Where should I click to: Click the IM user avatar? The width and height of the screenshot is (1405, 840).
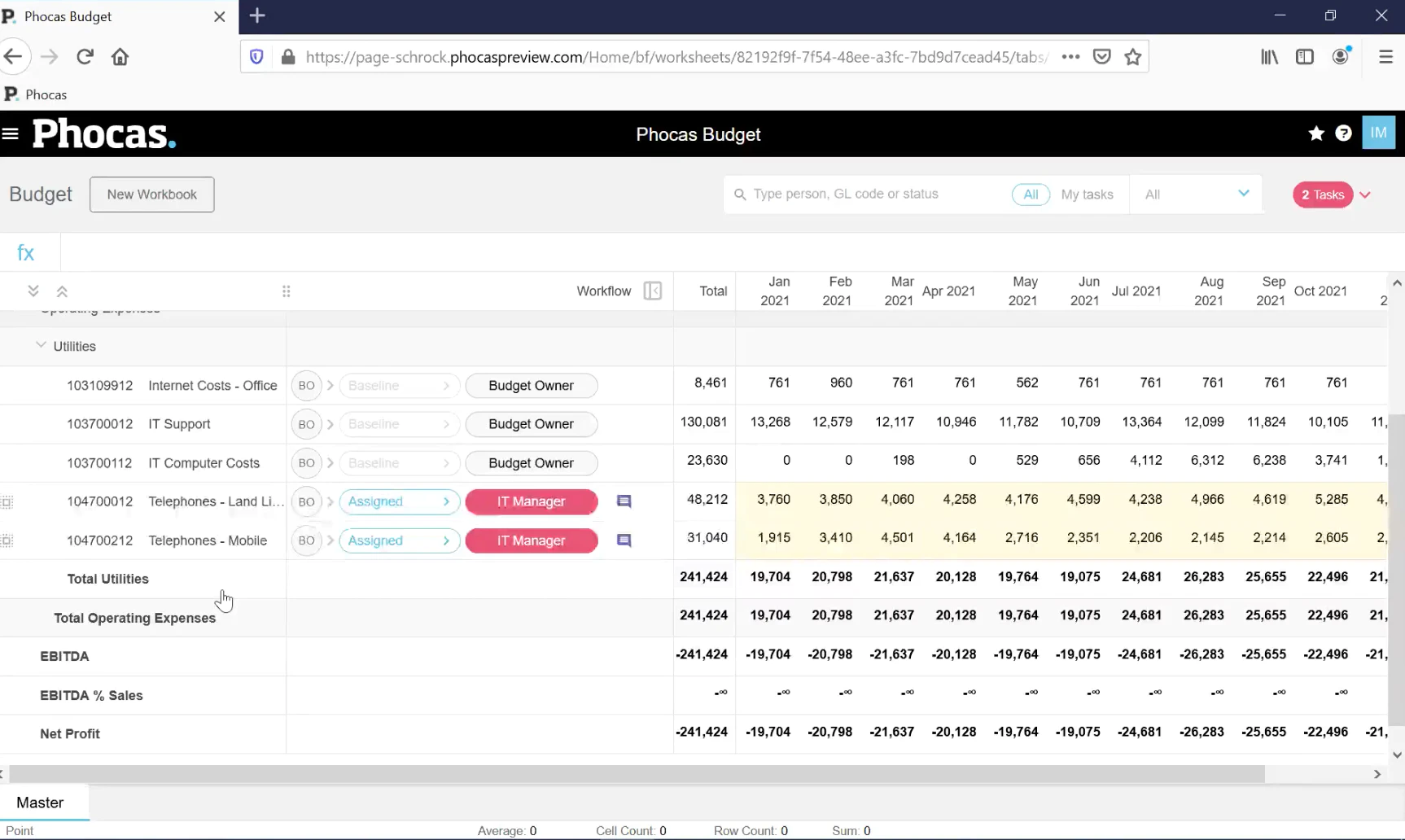1378,133
